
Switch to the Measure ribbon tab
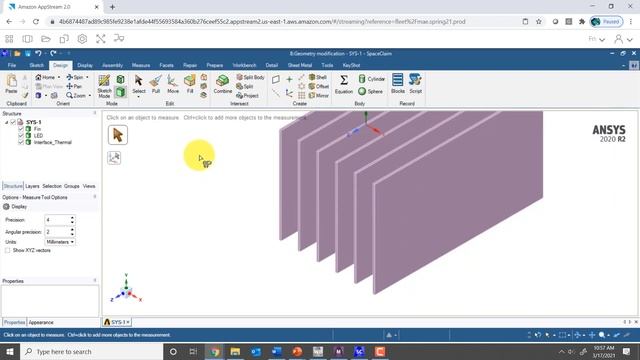141,65
